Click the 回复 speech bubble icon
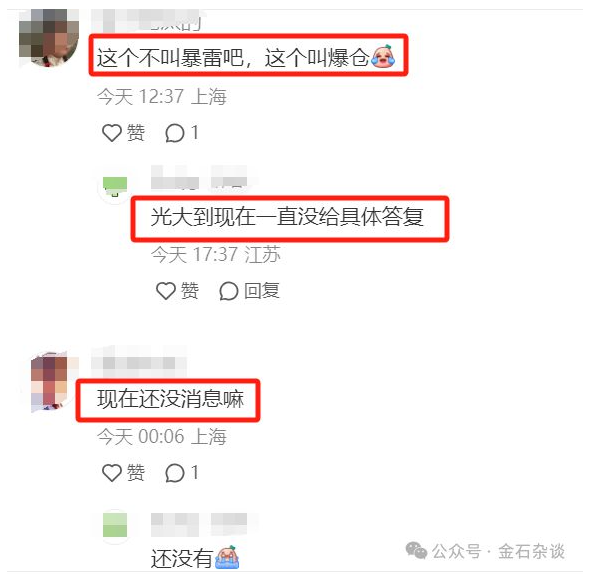 pyautogui.click(x=228, y=291)
